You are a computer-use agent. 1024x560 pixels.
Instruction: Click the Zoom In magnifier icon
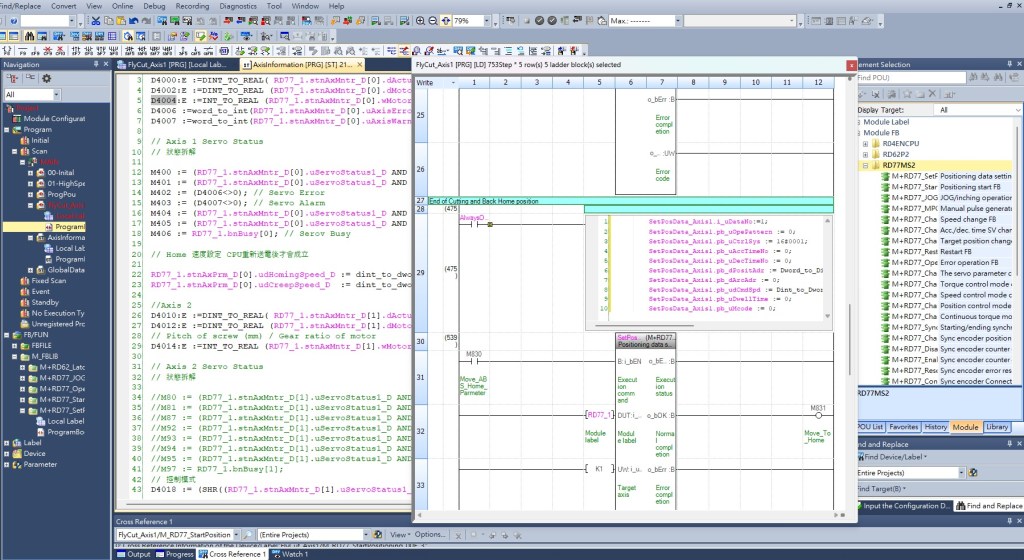(421, 21)
